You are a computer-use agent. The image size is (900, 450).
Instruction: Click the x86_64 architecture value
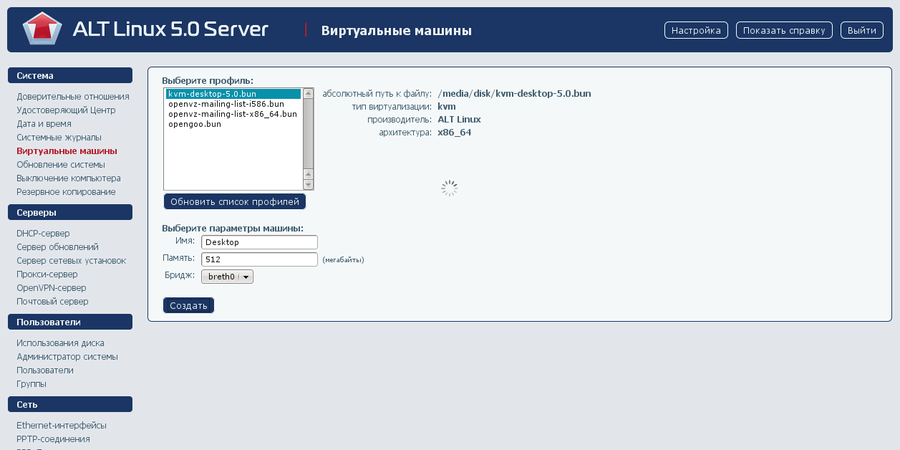[455, 133]
